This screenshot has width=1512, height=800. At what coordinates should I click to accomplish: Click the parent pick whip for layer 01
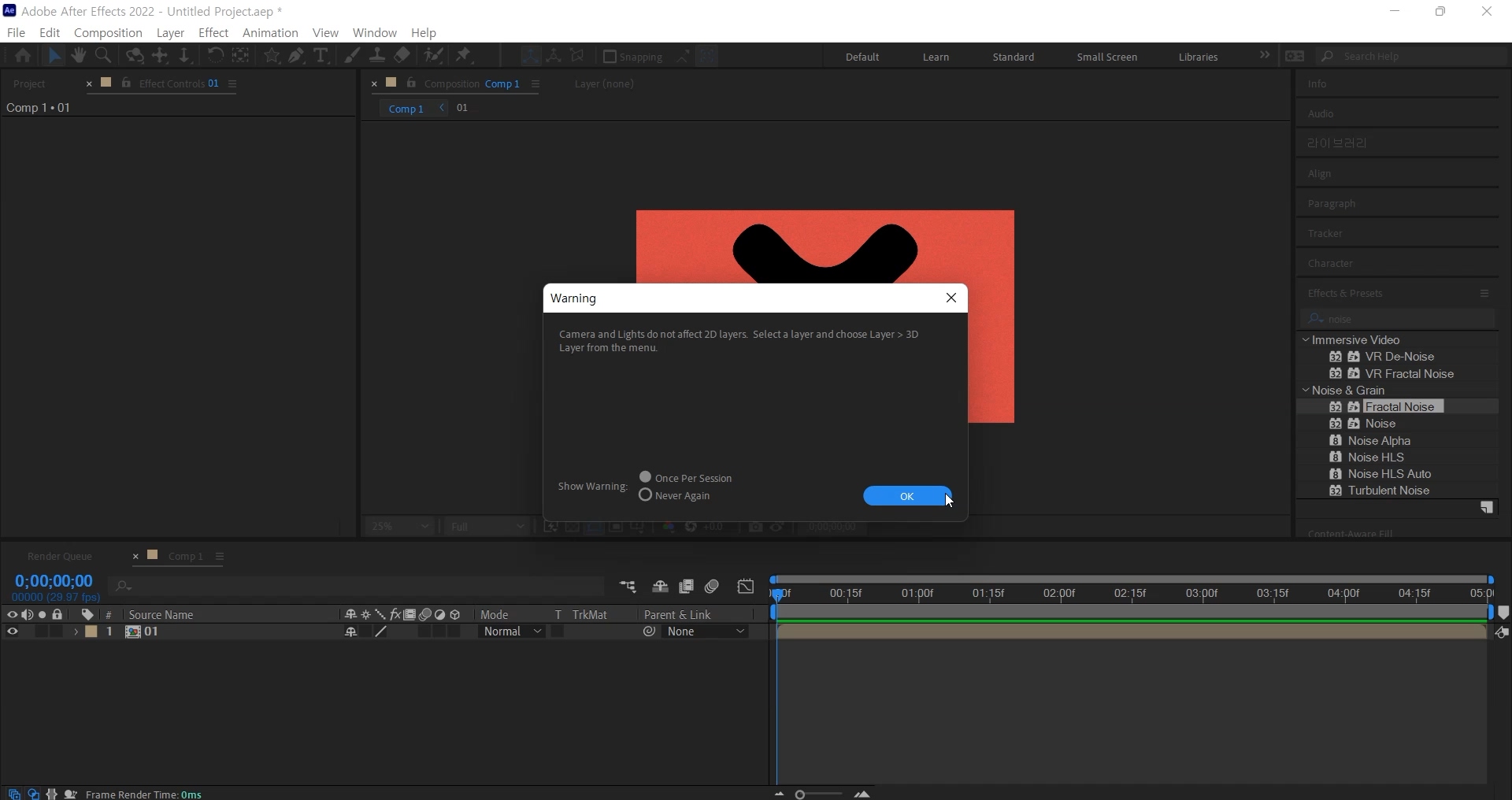(650, 632)
